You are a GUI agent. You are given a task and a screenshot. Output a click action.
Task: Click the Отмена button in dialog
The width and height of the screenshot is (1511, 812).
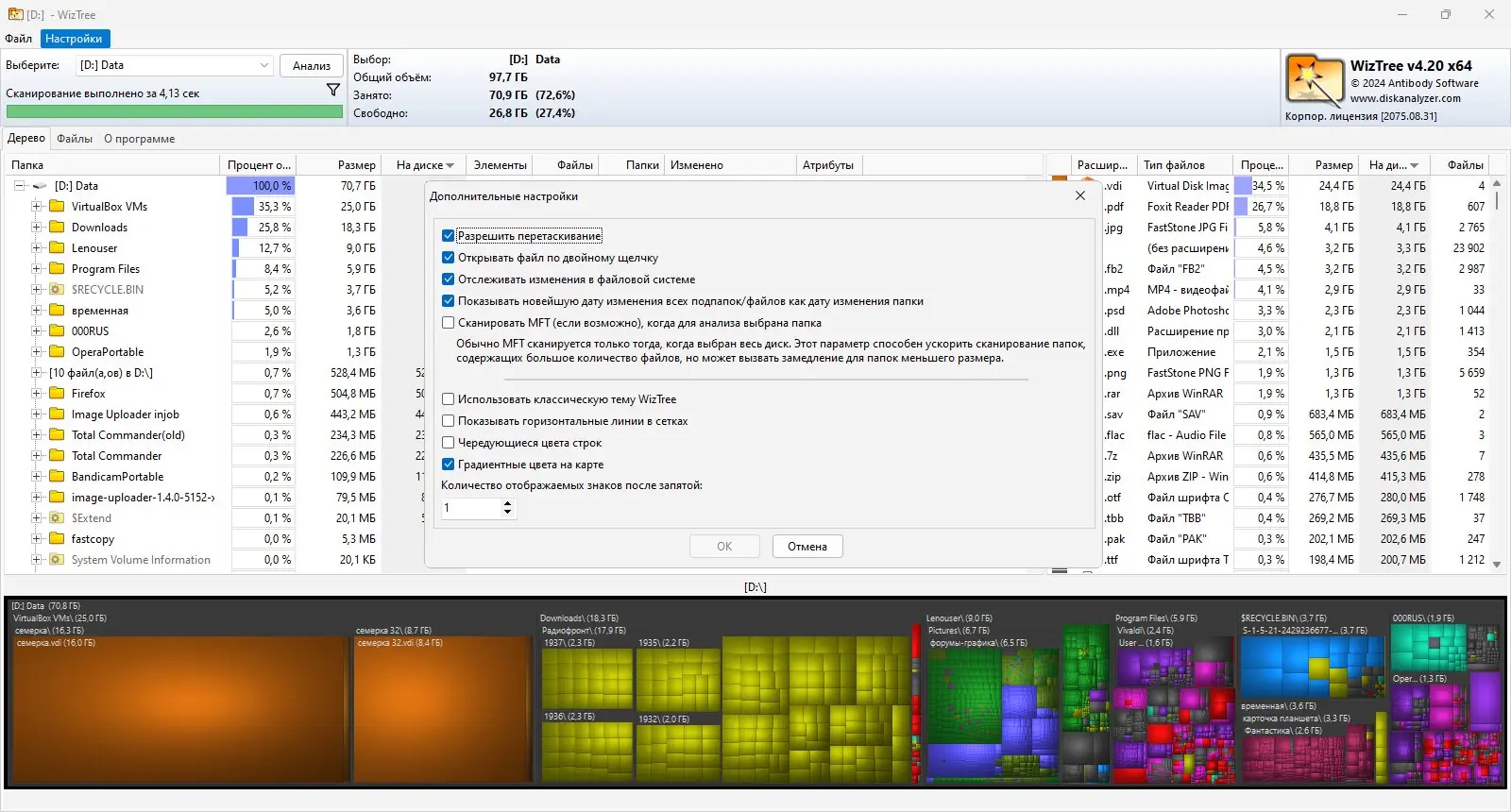pyautogui.click(x=807, y=547)
